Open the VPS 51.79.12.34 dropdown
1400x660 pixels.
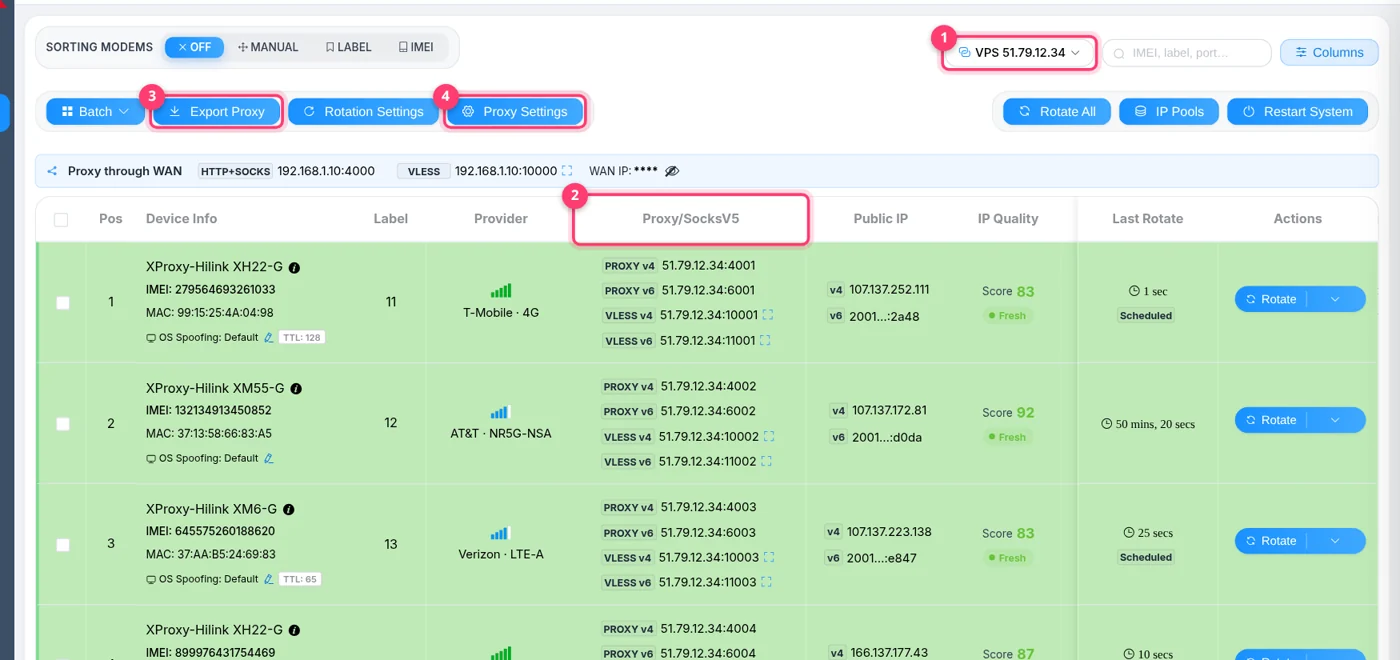click(1019, 52)
